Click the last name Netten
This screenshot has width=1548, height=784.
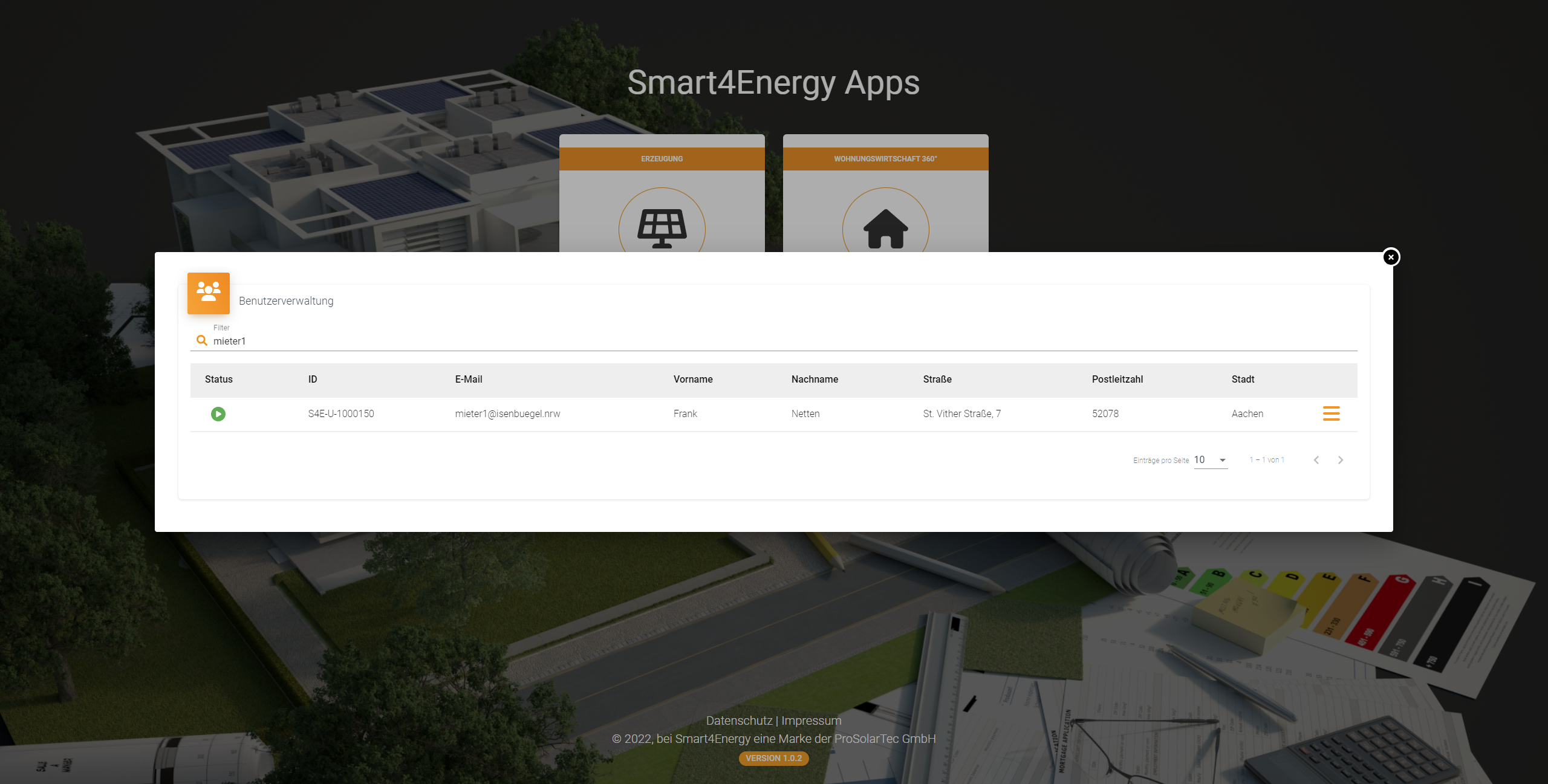point(805,413)
